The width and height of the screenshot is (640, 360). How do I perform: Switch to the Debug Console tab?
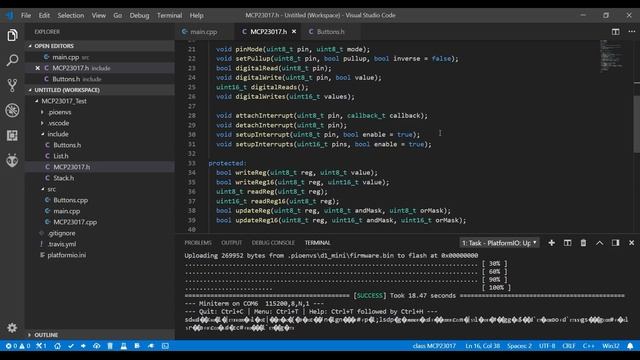point(273,243)
